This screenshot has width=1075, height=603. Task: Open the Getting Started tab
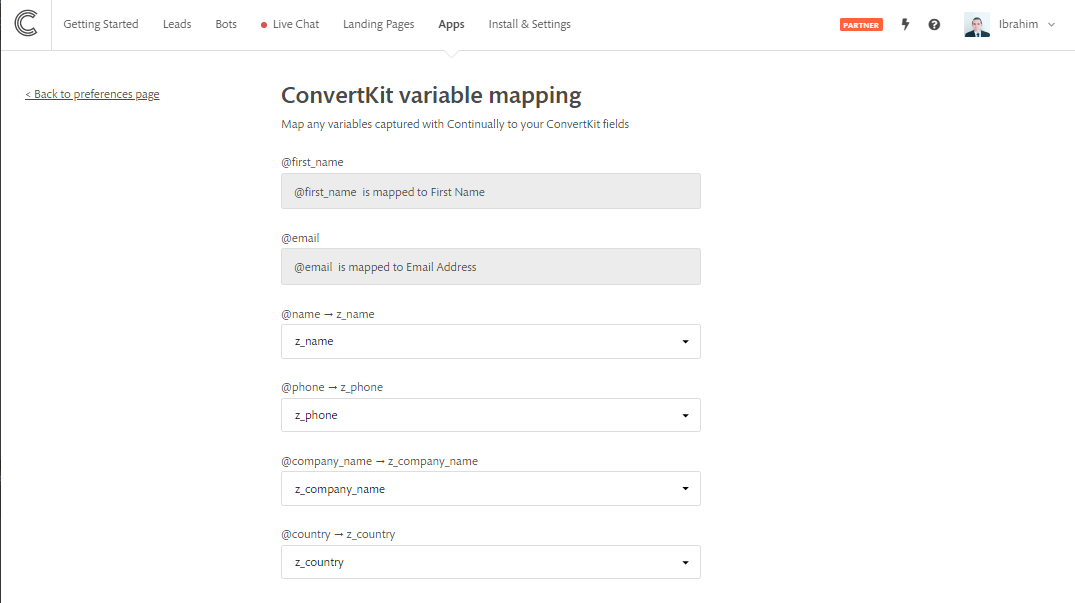pos(101,24)
